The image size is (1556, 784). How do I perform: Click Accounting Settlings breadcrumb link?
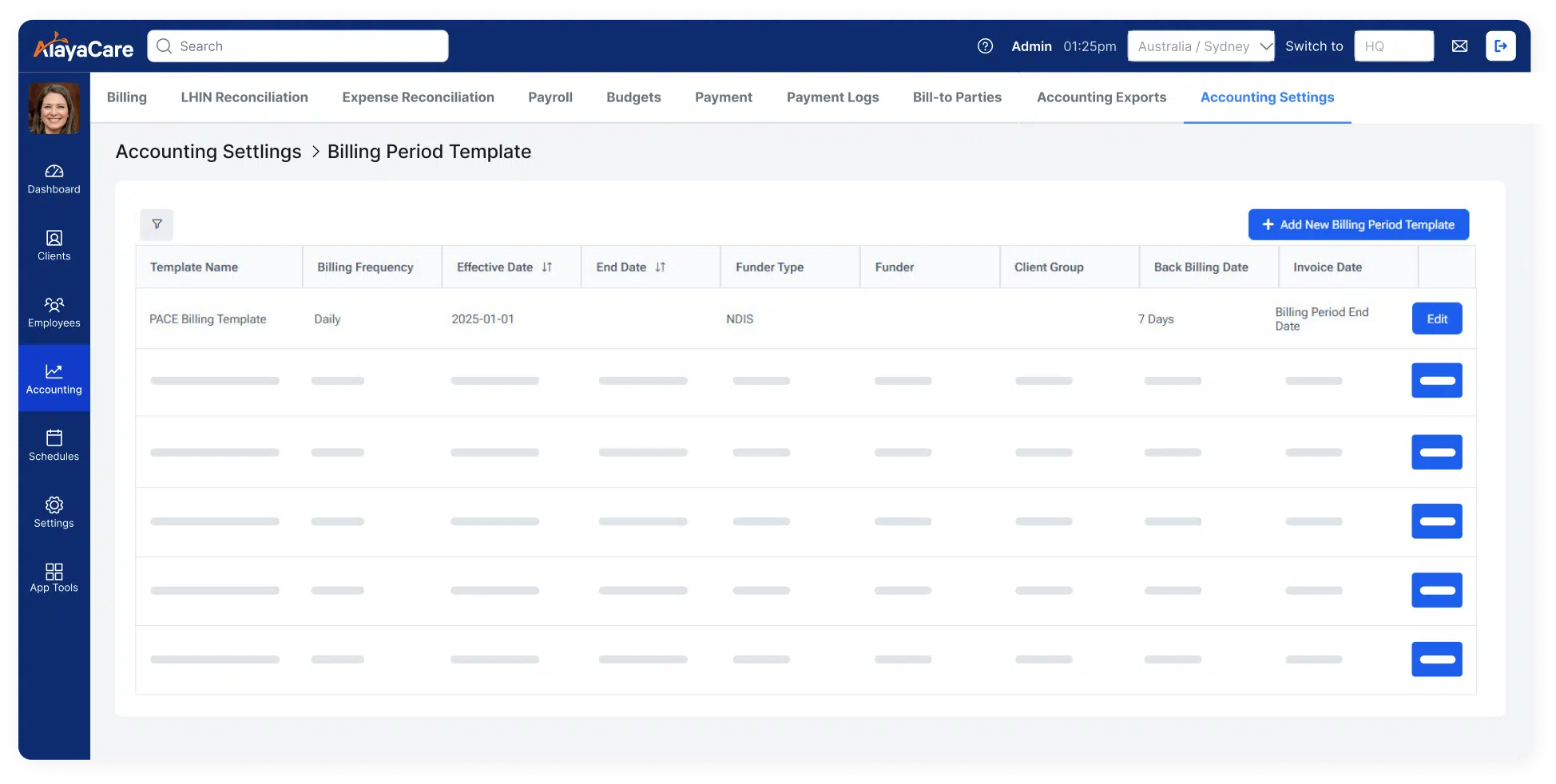[x=208, y=152]
